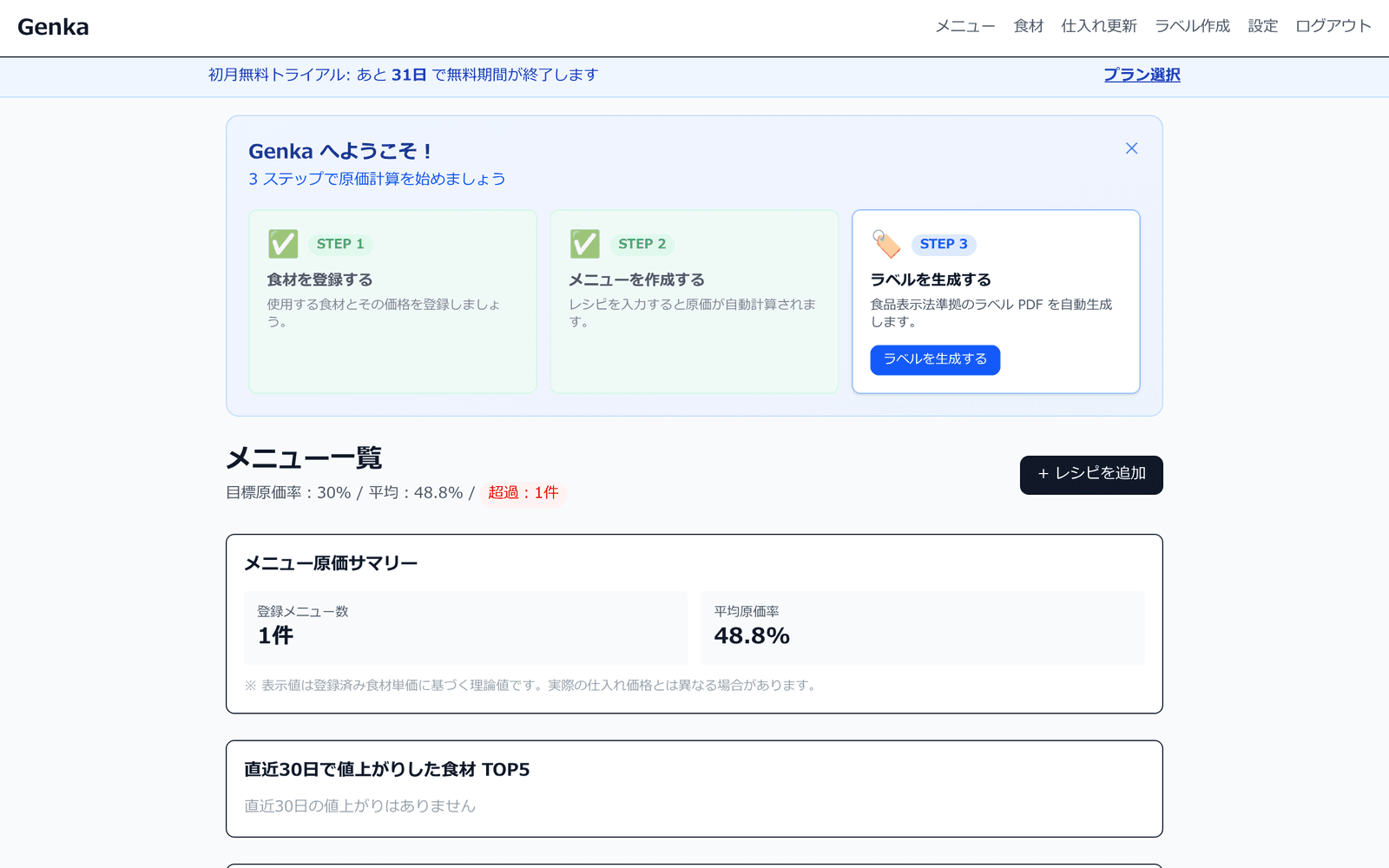Click the theoretical value disclaimer note

(531, 686)
